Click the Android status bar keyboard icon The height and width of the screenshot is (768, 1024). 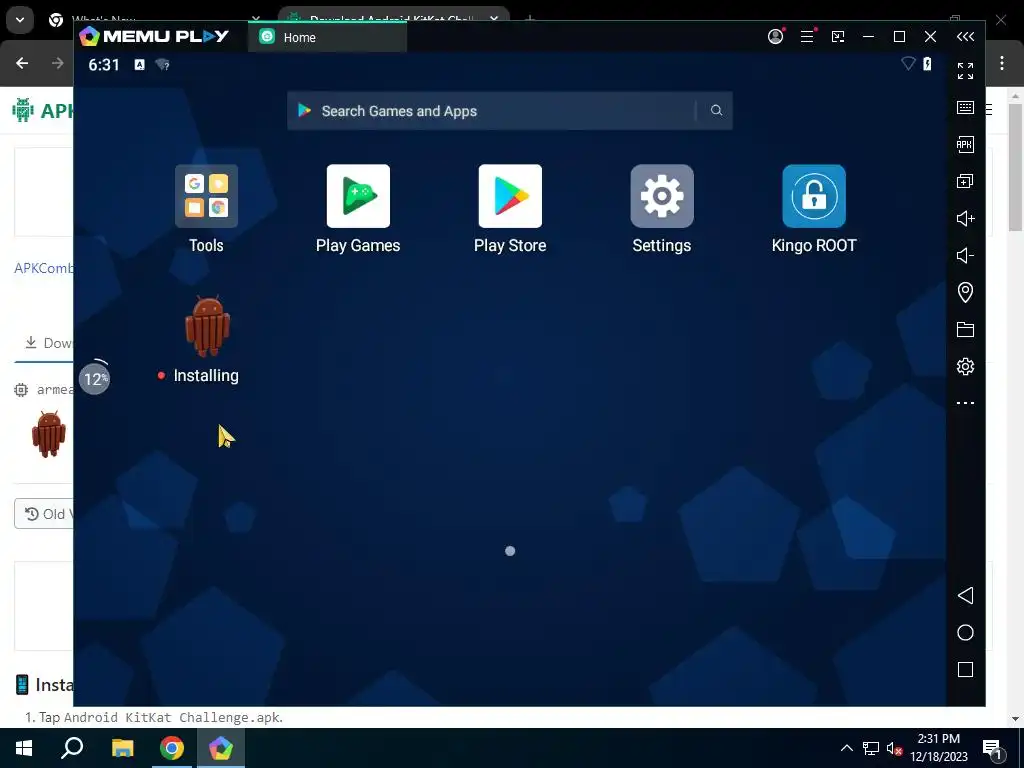coord(139,64)
